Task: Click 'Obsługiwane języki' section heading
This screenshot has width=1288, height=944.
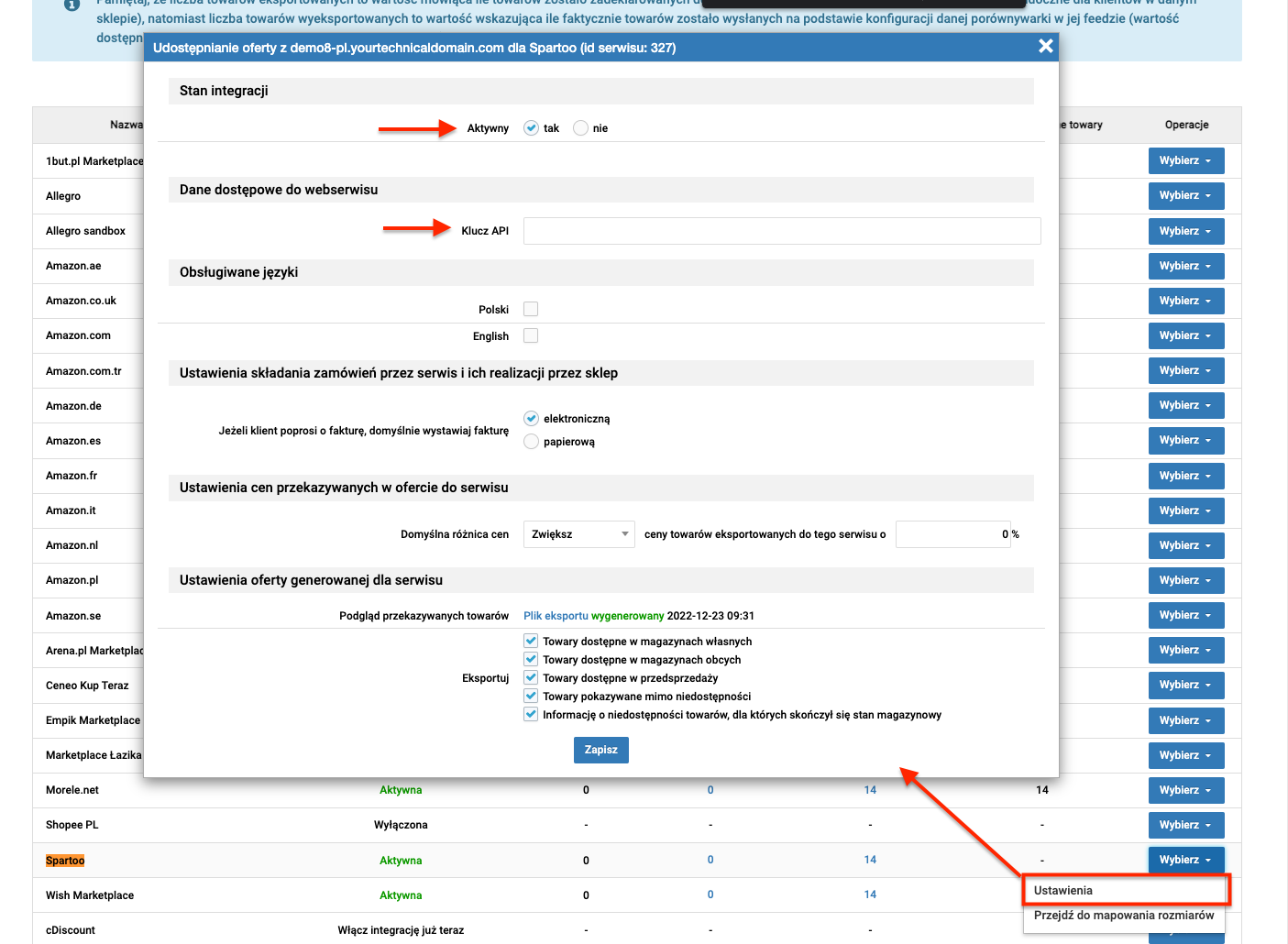Action: click(238, 272)
